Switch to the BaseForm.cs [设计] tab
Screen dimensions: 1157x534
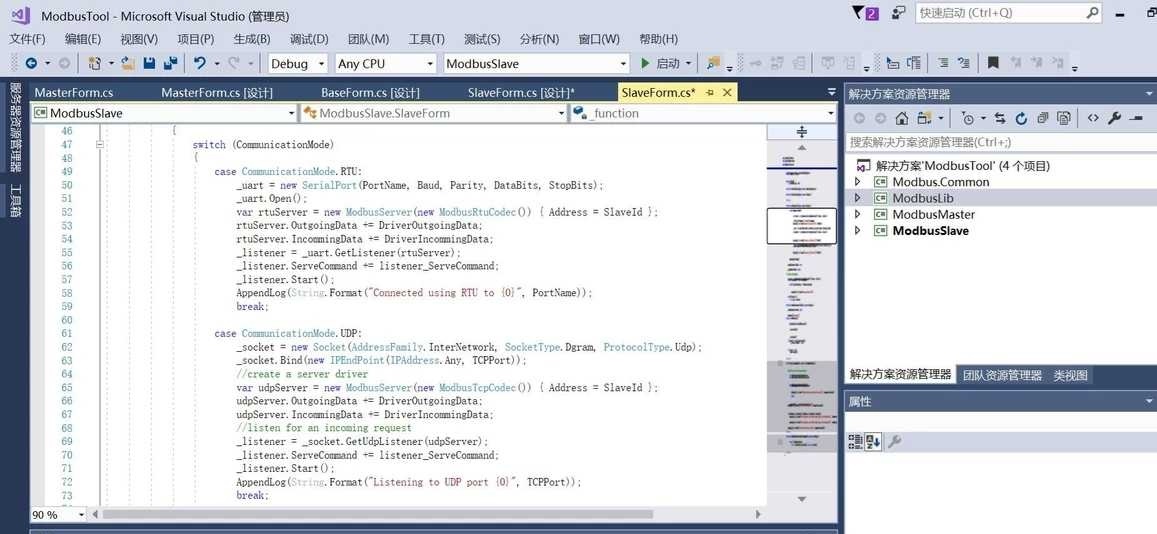pos(370,93)
